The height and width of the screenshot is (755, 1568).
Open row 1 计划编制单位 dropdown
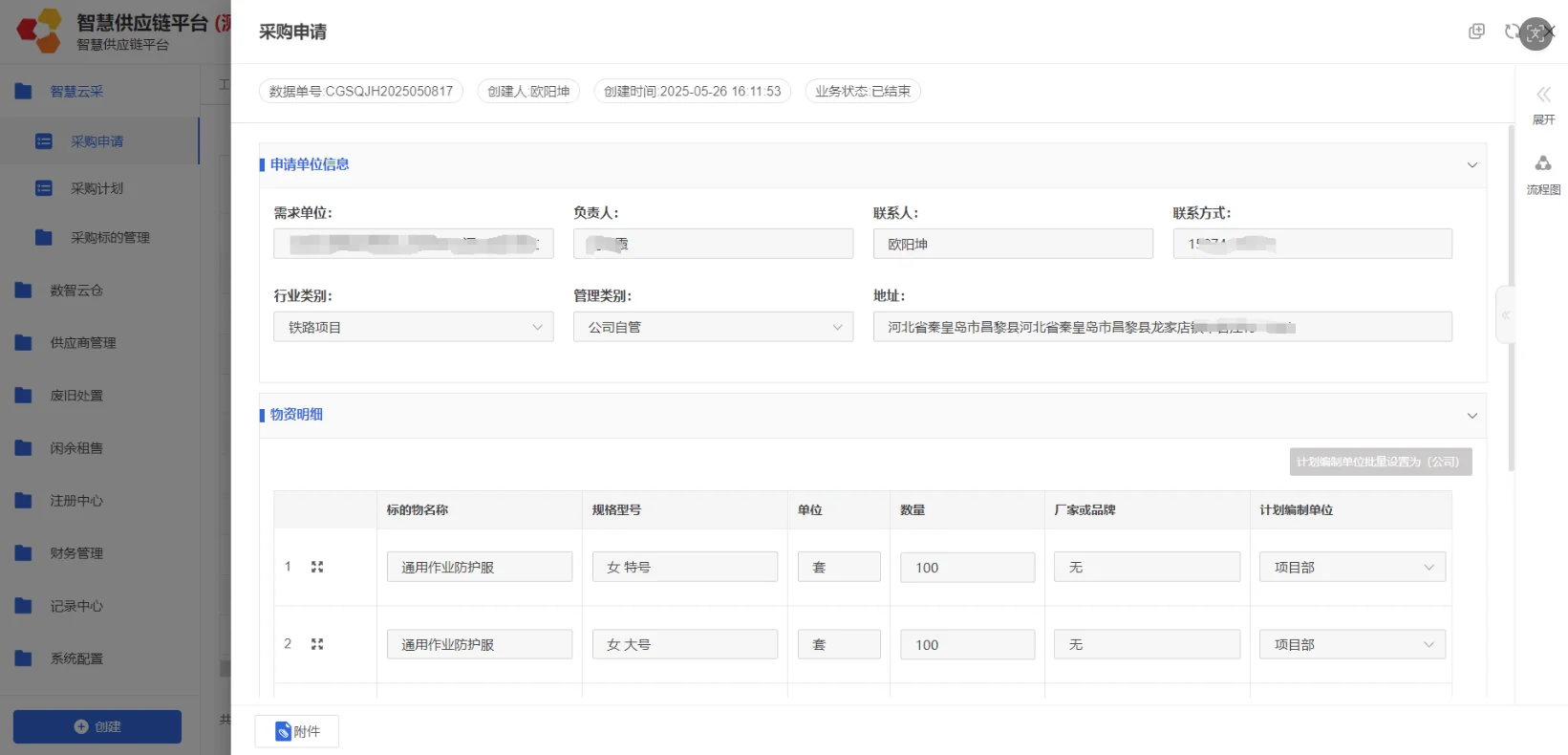(1352, 567)
